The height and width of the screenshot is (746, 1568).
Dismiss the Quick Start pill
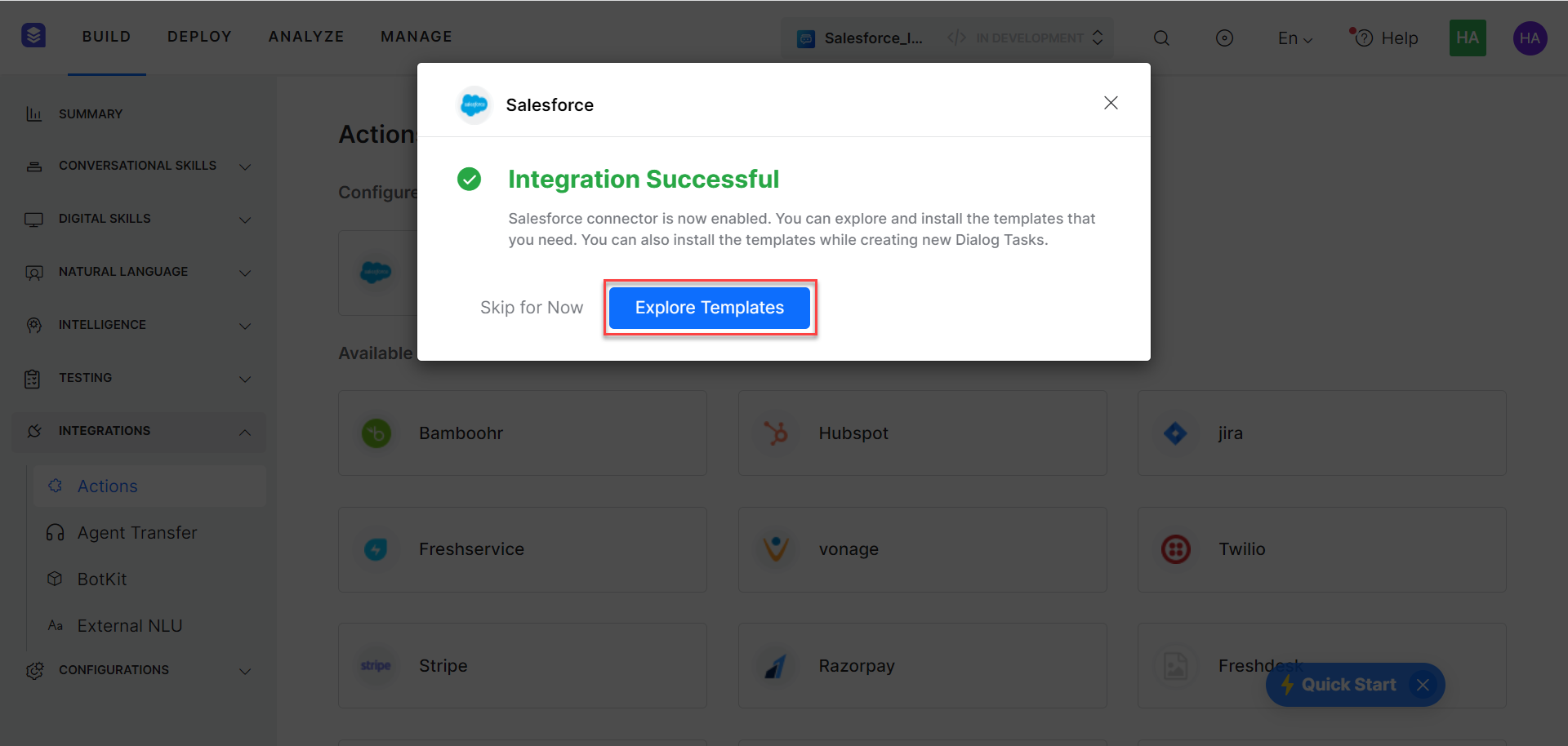1423,685
